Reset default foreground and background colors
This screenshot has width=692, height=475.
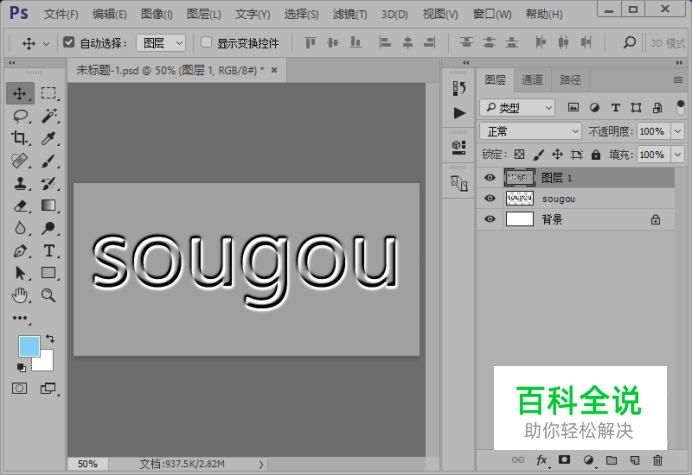[21, 367]
